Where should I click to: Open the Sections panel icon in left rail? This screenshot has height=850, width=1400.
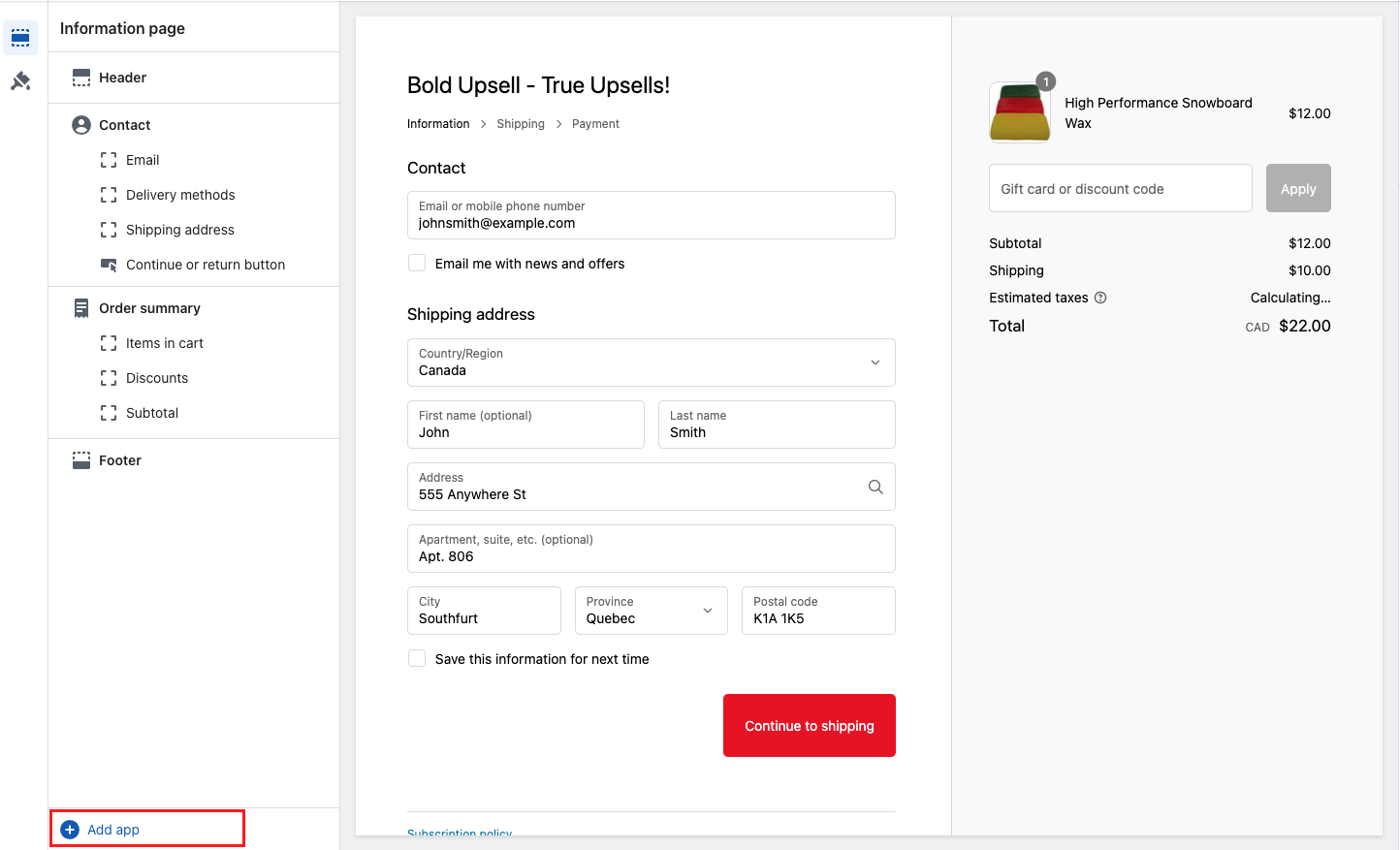click(20, 38)
